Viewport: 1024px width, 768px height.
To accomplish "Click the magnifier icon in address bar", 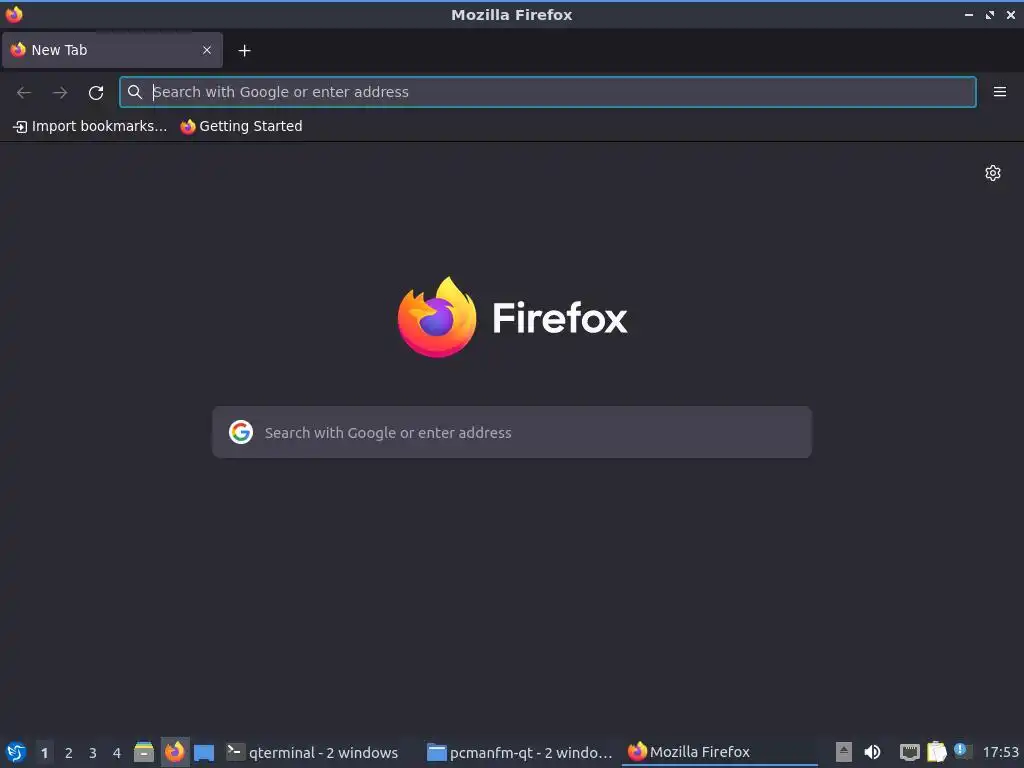I will (135, 92).
